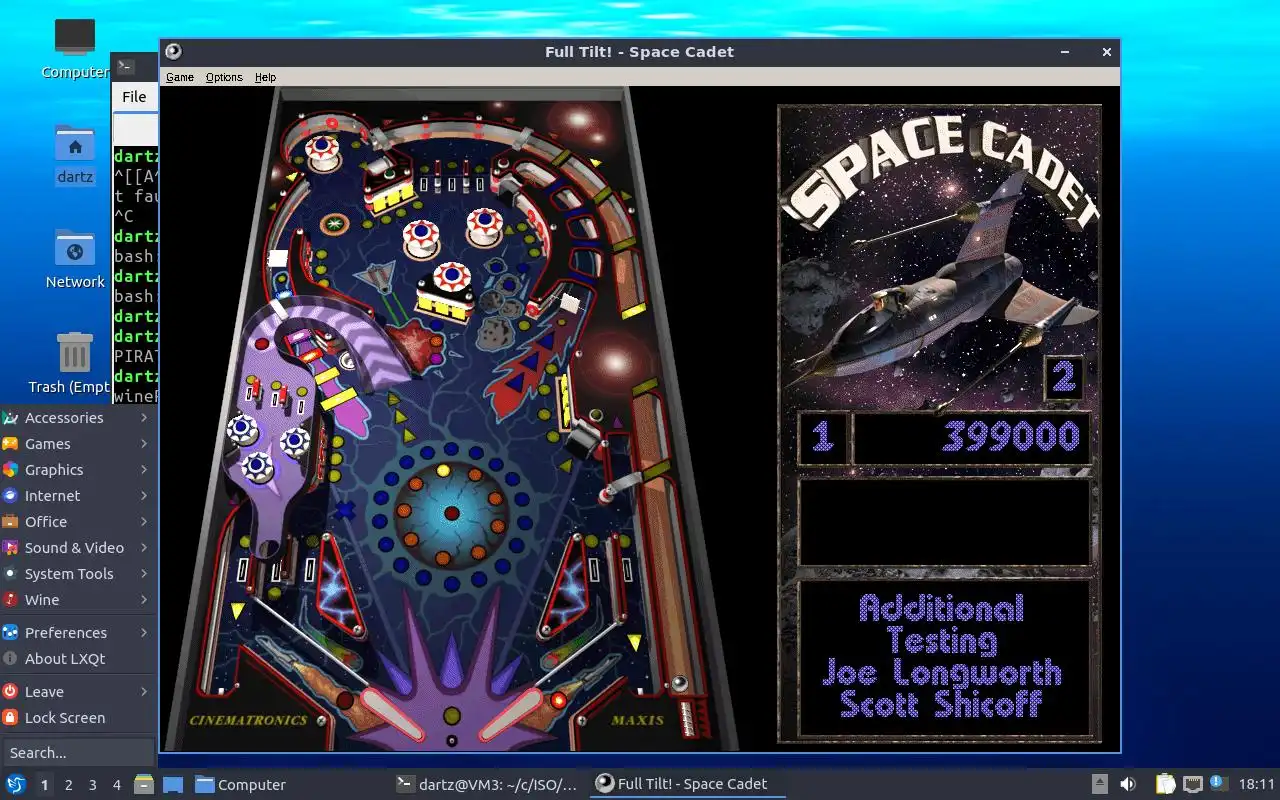Open the dartz home folder icon
Image resolution: width=1280 pixels, height=800 pixels.
point(75,155)
